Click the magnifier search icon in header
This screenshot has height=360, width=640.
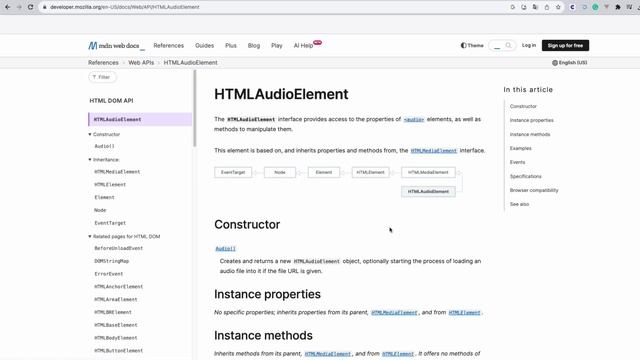(x=508, y=45)
